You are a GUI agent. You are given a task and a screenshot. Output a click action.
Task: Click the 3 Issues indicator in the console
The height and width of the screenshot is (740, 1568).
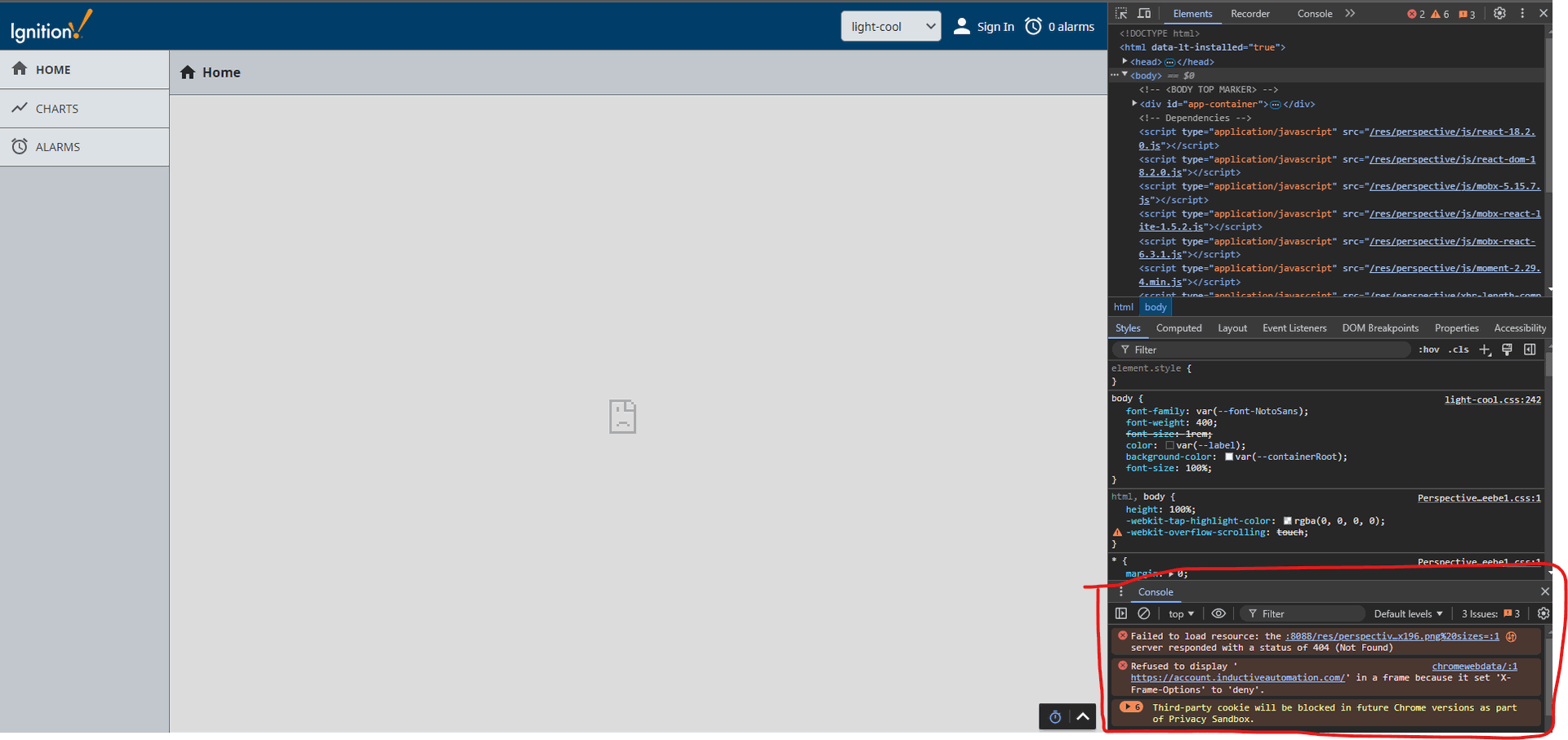1490,613
